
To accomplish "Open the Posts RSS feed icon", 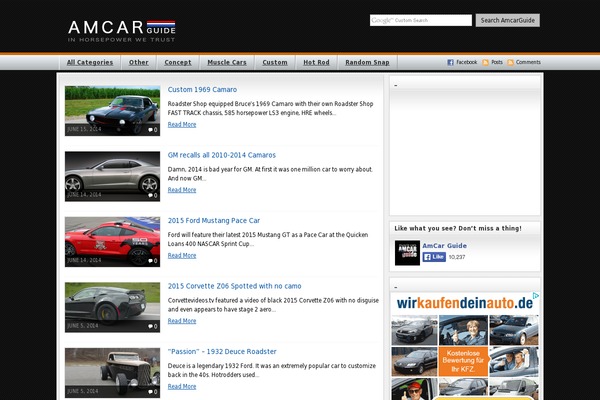I will [486, 62].
